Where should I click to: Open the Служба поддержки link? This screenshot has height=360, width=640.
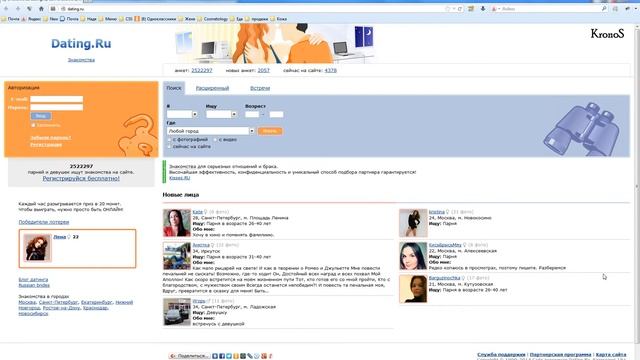[x=501, y=354]
